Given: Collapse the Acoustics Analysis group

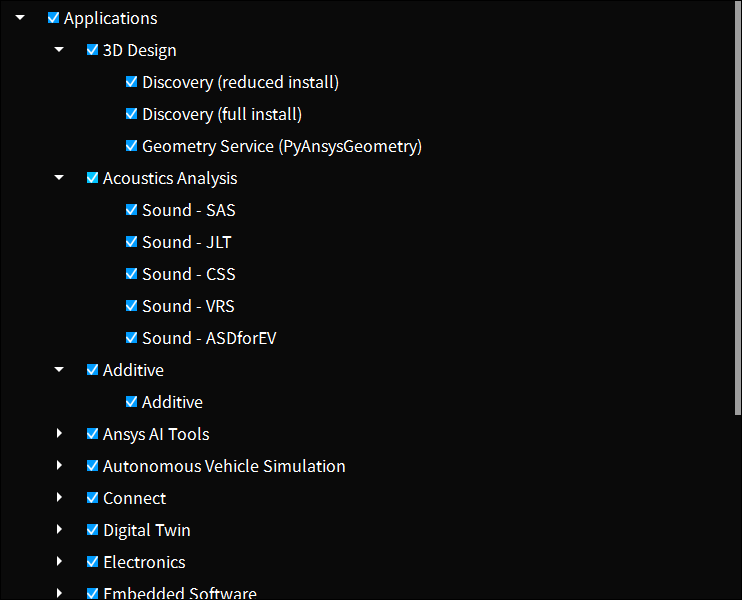Looking at the screenshot, I should [60, 178].
